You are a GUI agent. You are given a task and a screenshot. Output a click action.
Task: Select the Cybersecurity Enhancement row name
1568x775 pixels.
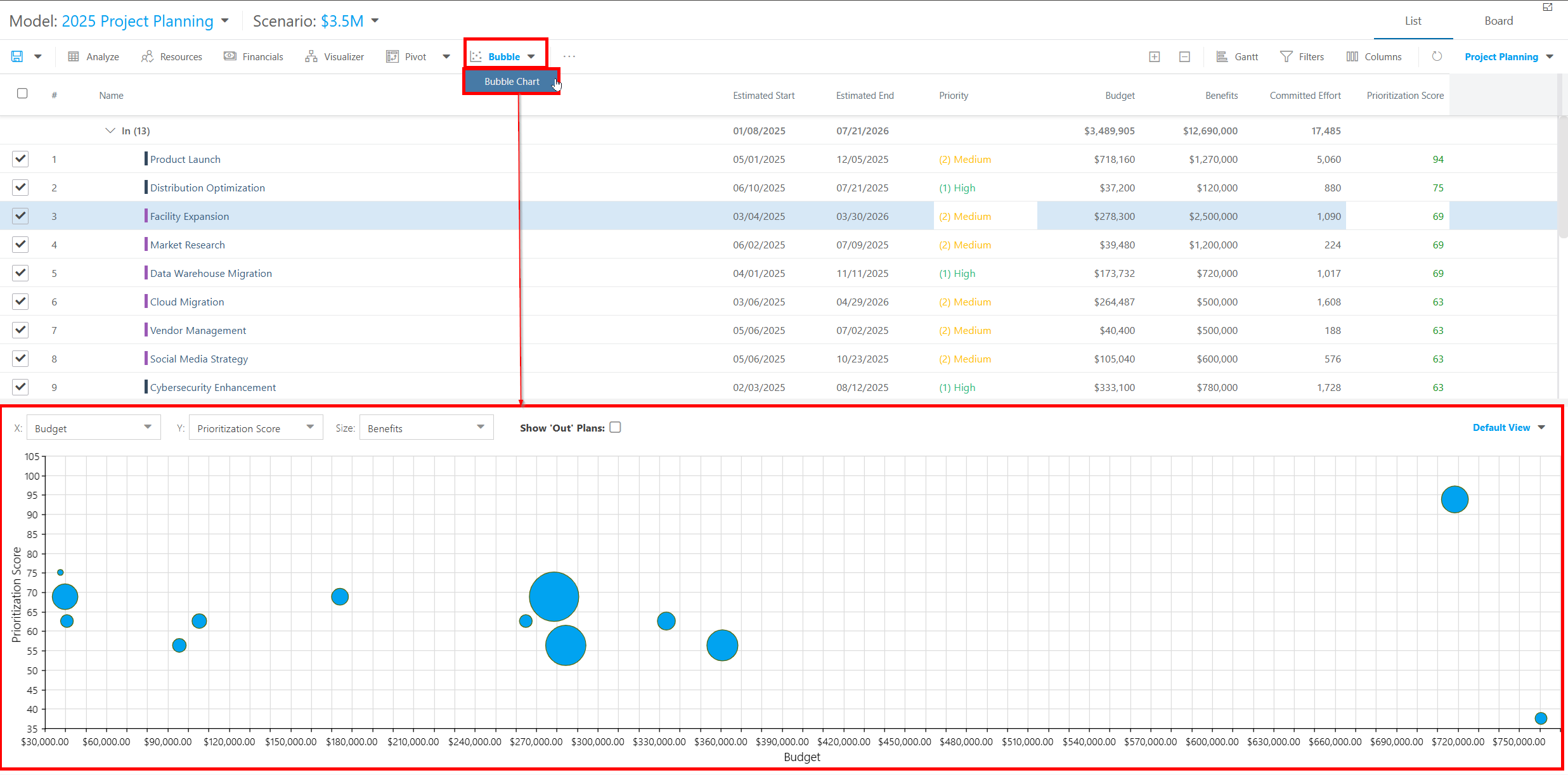[213, 387]
